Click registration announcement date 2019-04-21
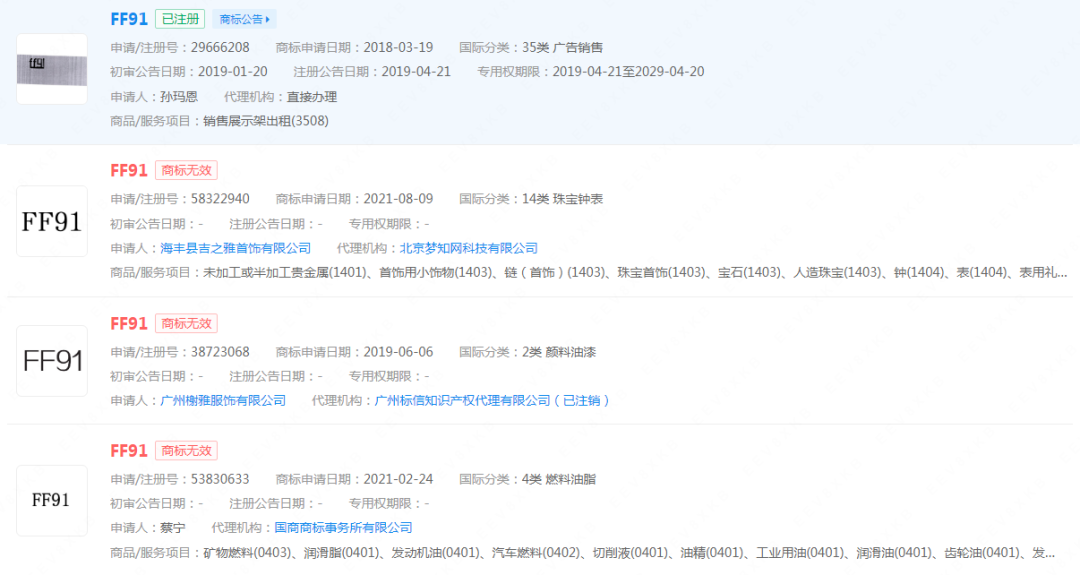Screen dimensions: 1080x575 click(x=416, y=72)
